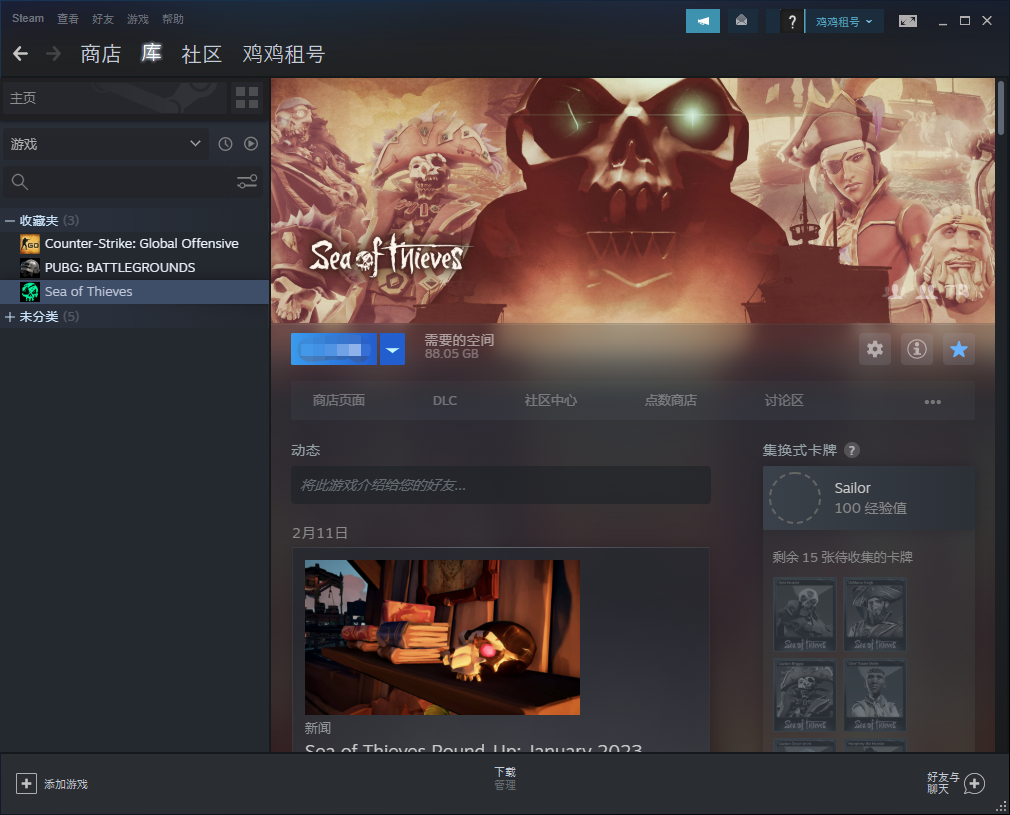
Task: Click the 2月11日 date heading
Action: point(319,533)
